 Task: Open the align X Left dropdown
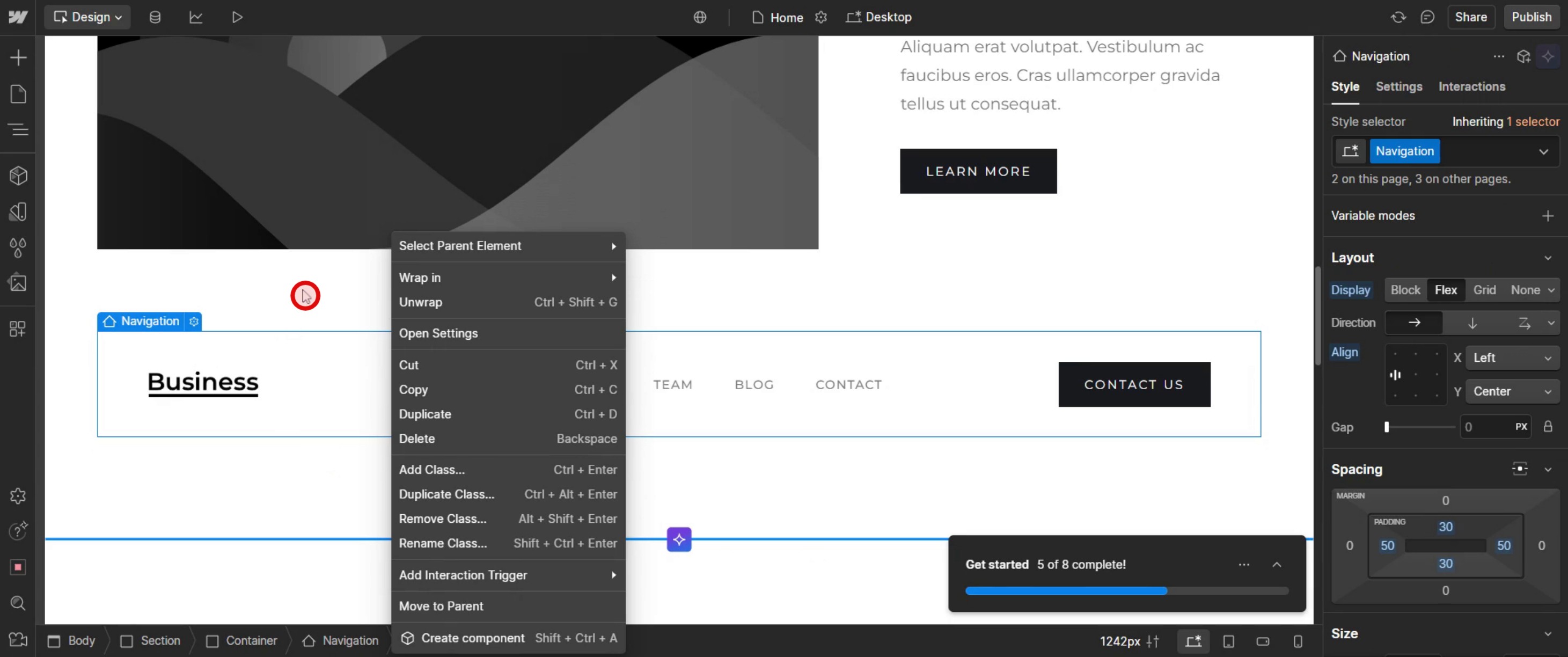click(1512, 358)
